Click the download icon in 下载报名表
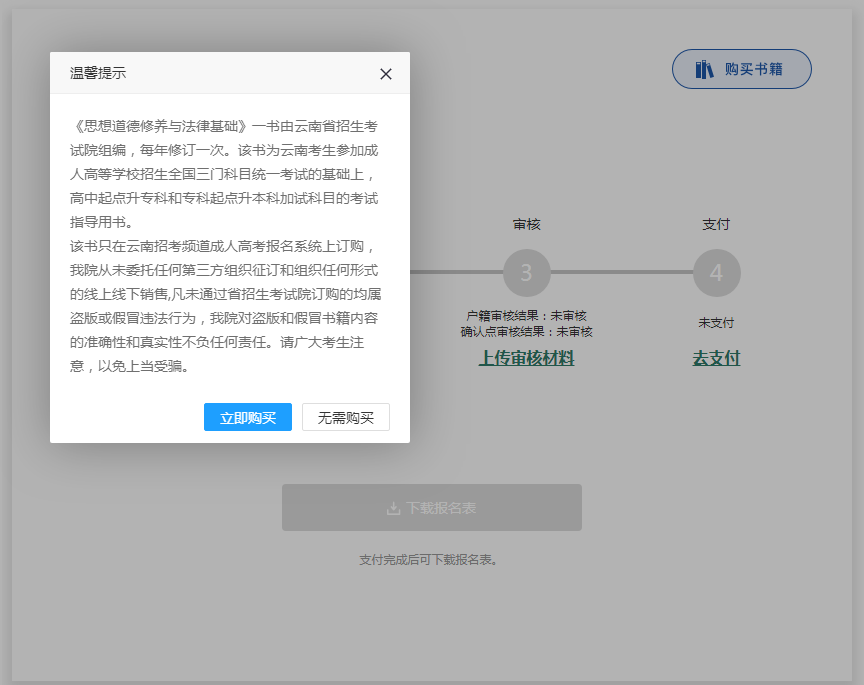 393,508
